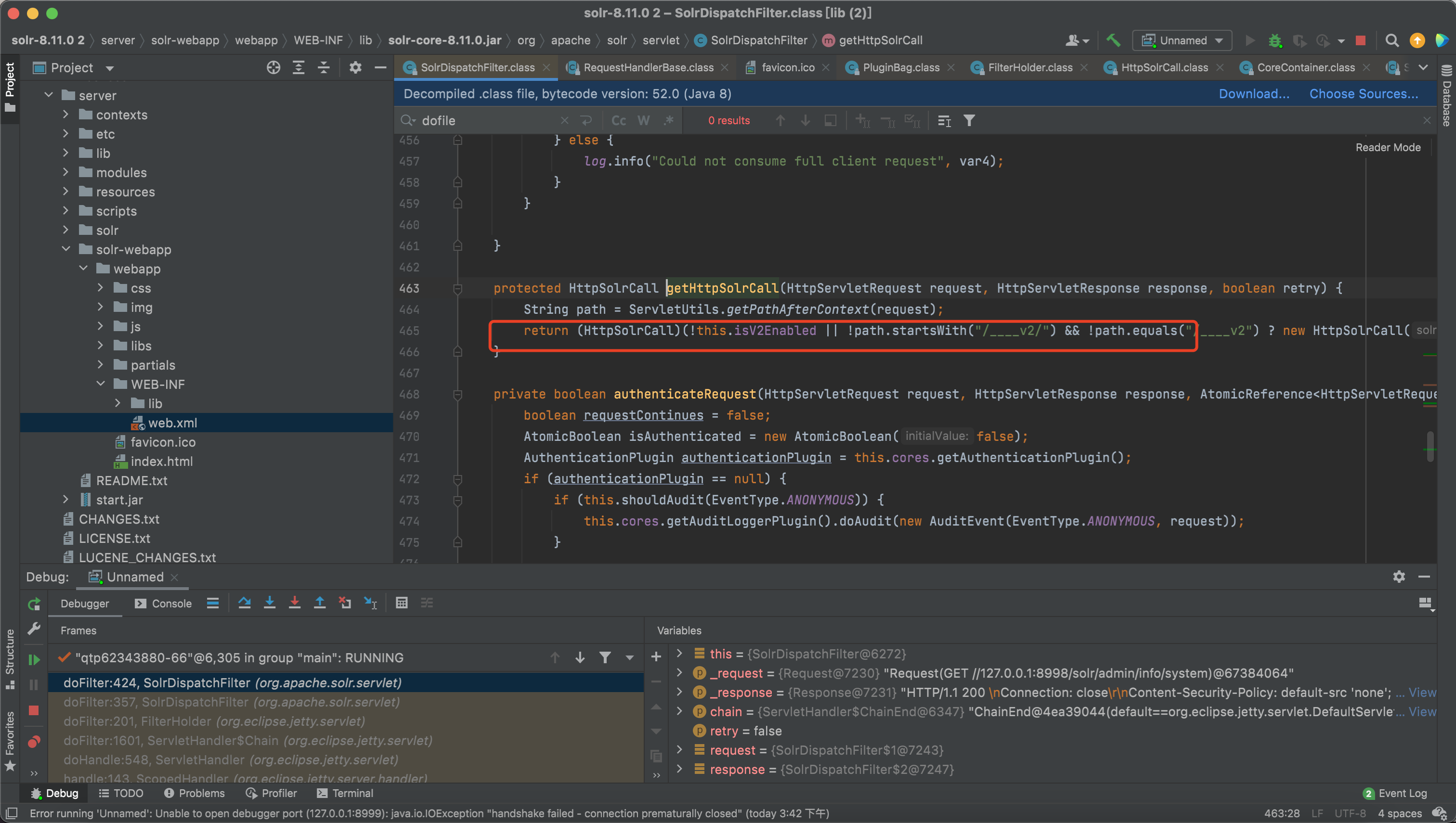Image resolution: width=1456 pixels, height=823 pixels.
Task: Click Step Into in debugger toolbar
Action: 270,603
